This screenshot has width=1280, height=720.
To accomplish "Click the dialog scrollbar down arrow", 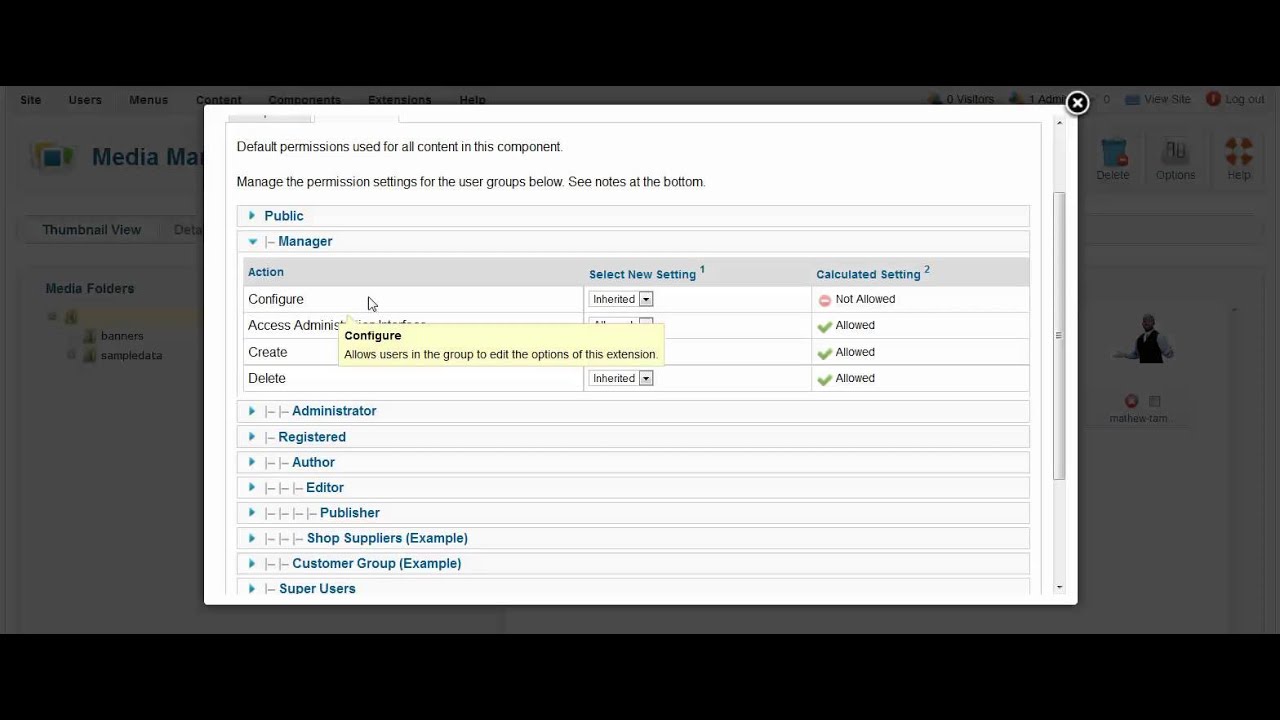I will click(1059, 588).
